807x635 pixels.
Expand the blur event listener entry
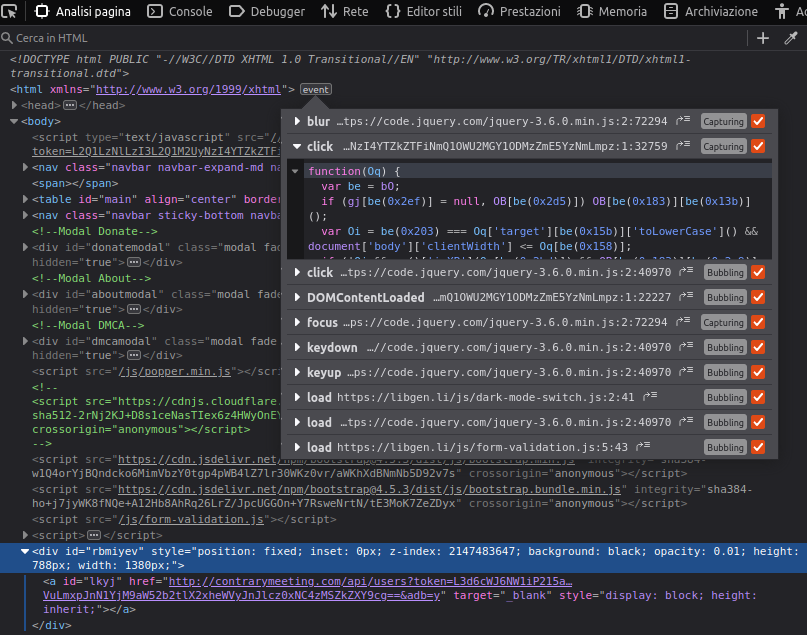pos(298,121)
